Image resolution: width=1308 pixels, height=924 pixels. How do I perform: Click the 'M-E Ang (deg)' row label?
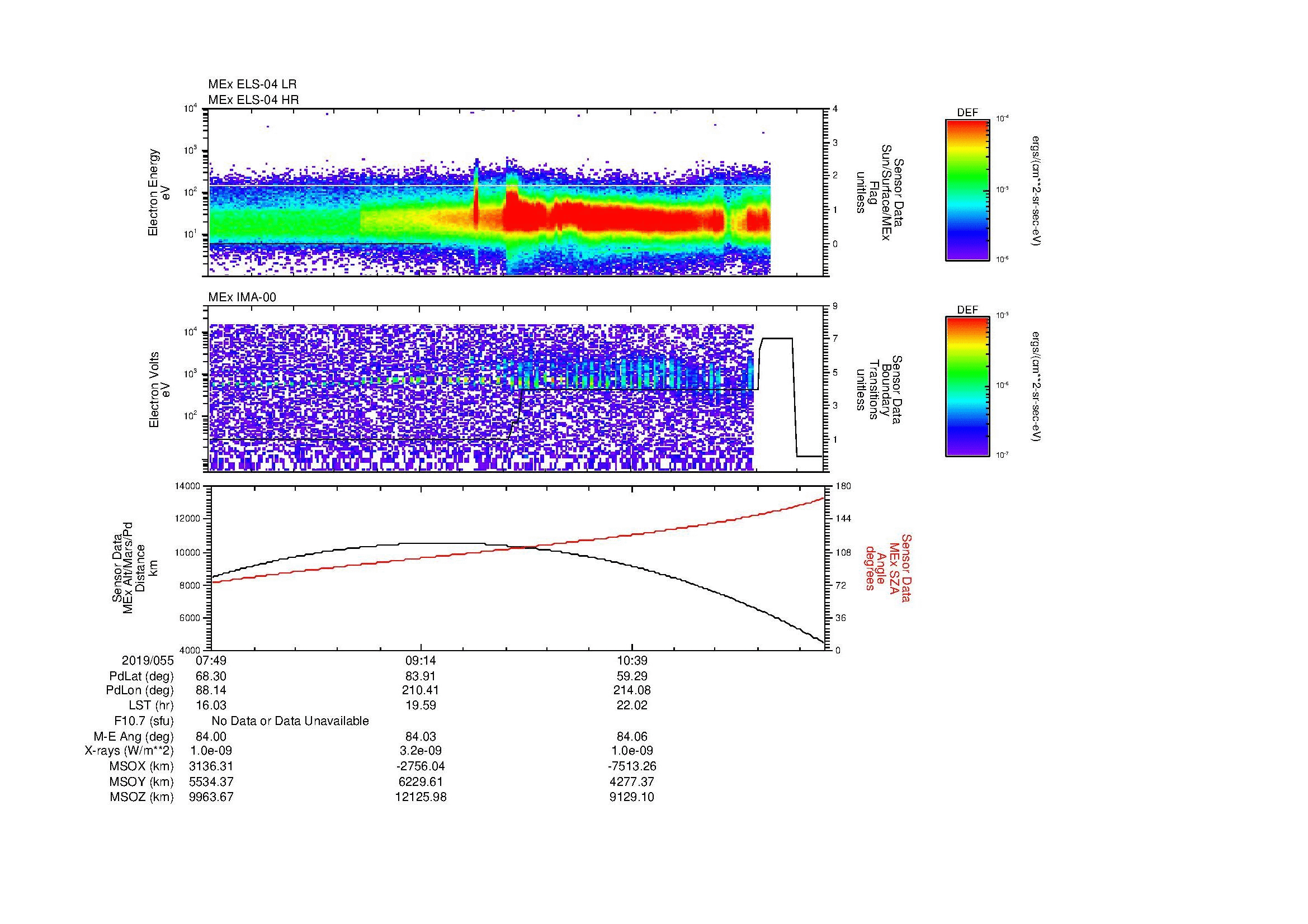coord(134,737)
